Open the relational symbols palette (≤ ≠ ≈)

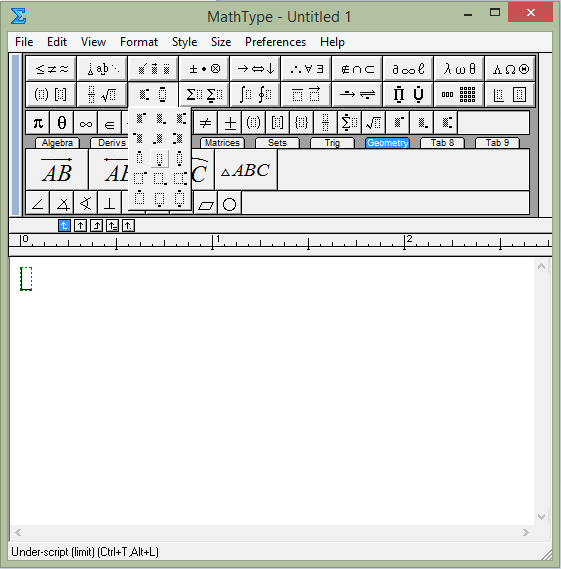click(x=51, y=69)
